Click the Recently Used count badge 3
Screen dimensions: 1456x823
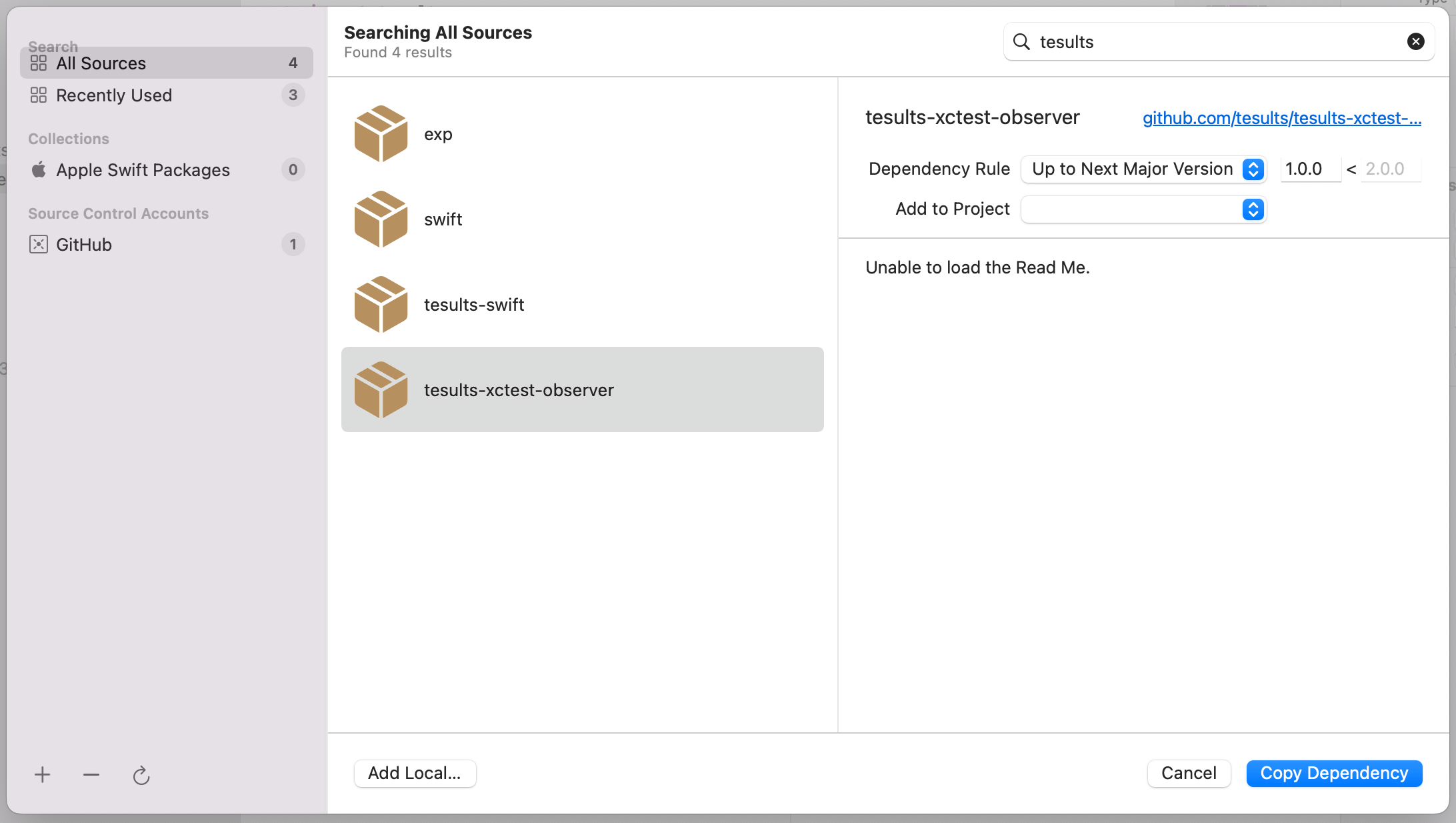(293, 95)
